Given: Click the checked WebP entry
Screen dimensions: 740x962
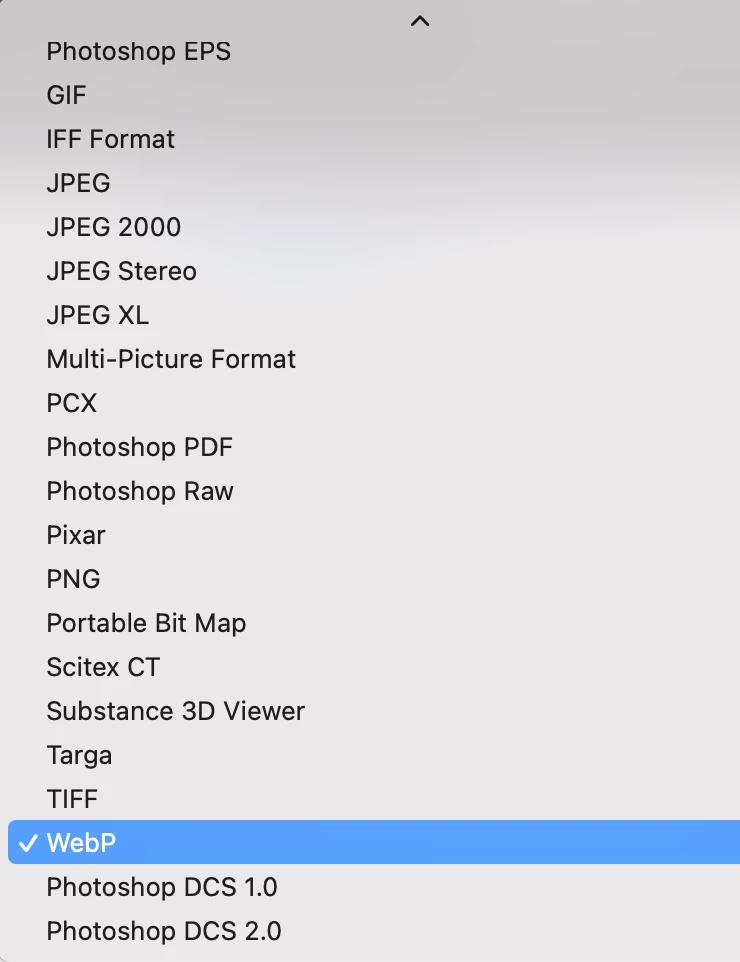Looking at the screenshot, I should [x=374, y=842].
